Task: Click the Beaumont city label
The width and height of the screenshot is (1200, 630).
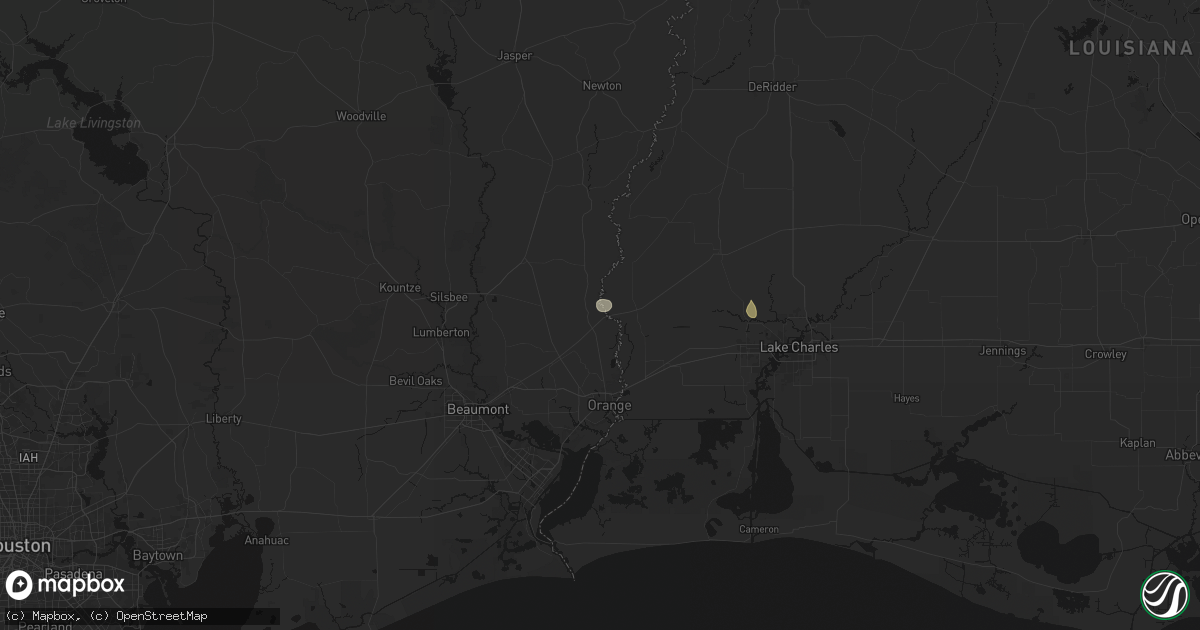Action: point(477,409)
